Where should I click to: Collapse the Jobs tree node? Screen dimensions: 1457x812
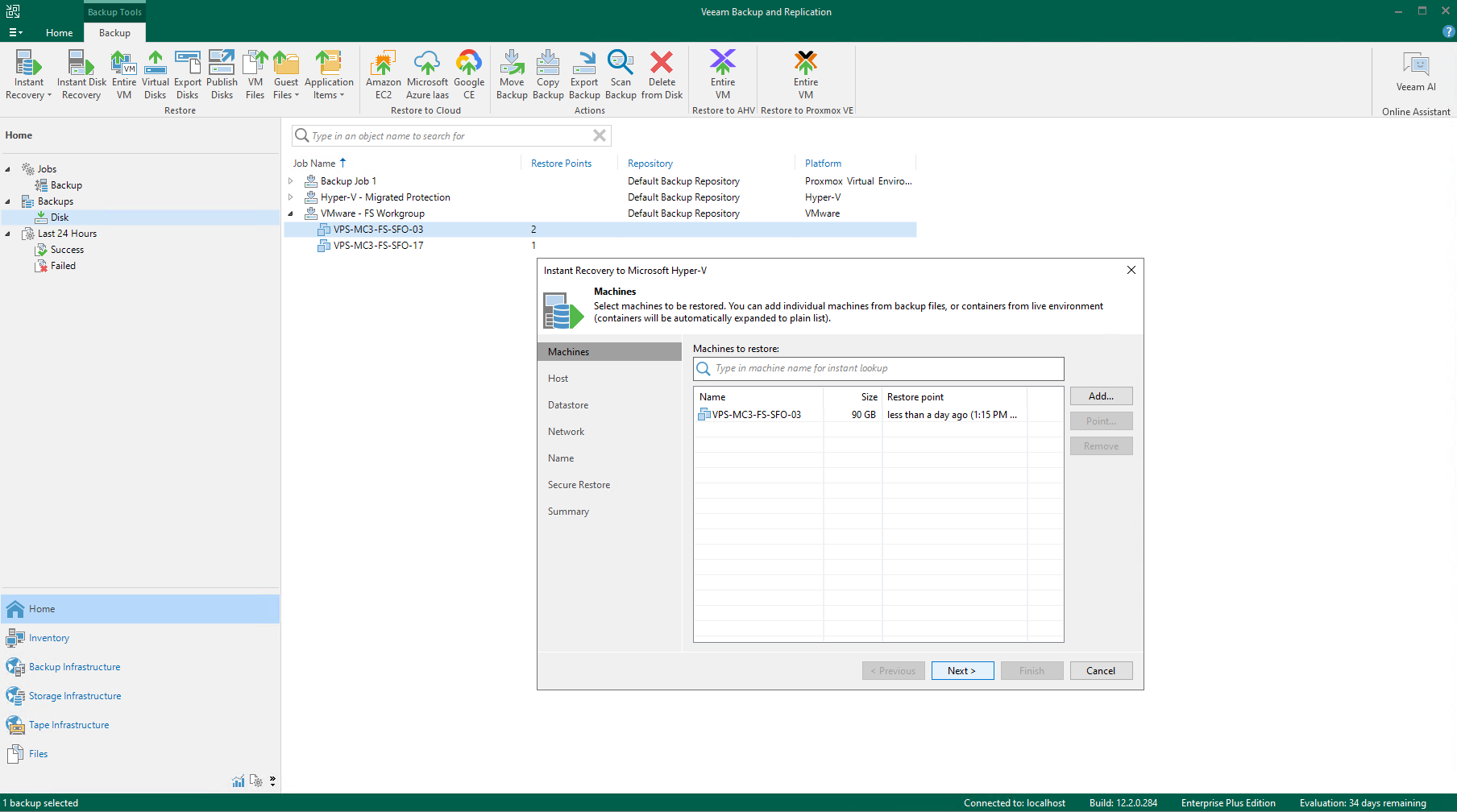(x=8, y=169)
